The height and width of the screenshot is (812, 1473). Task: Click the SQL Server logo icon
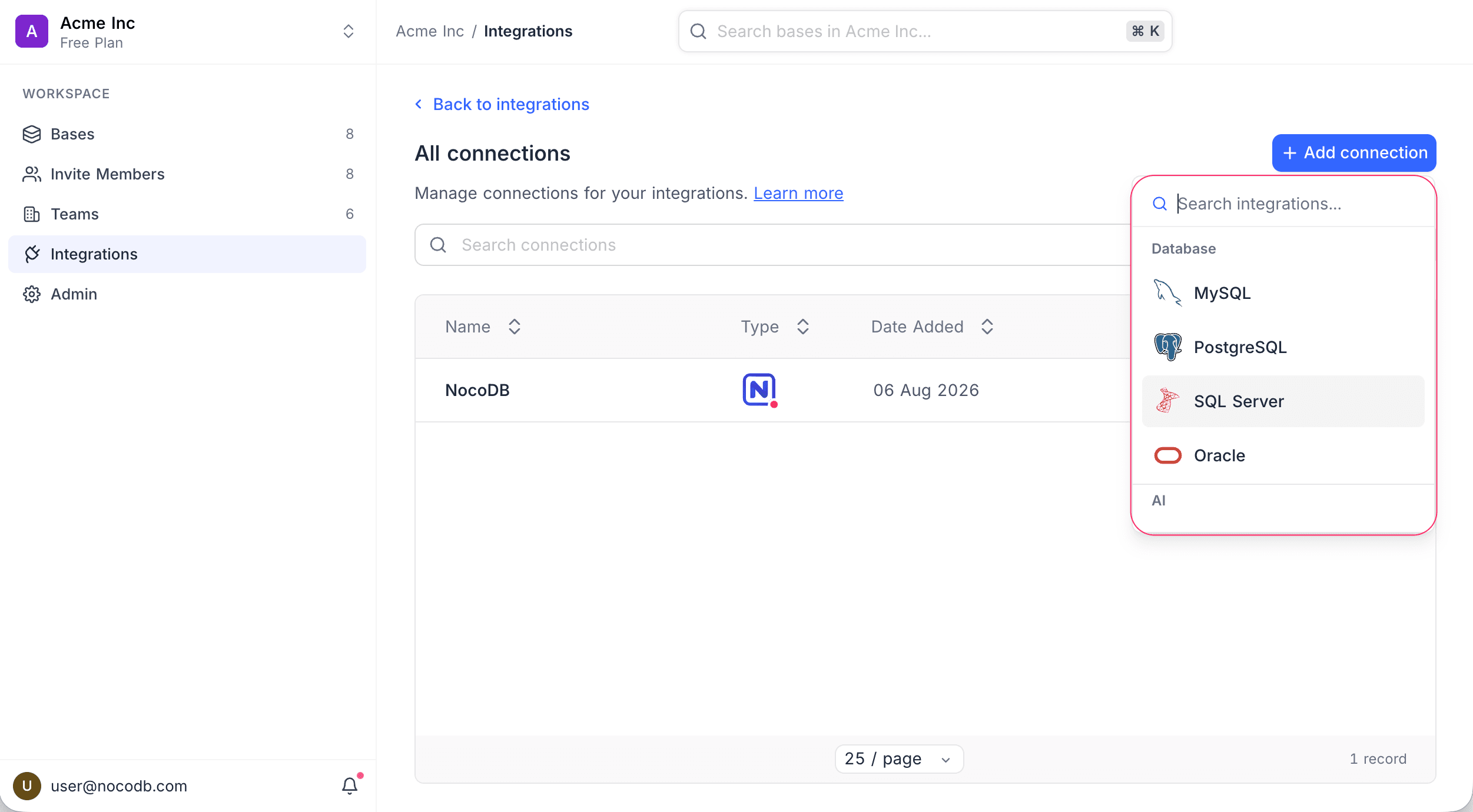(1167, 401)
